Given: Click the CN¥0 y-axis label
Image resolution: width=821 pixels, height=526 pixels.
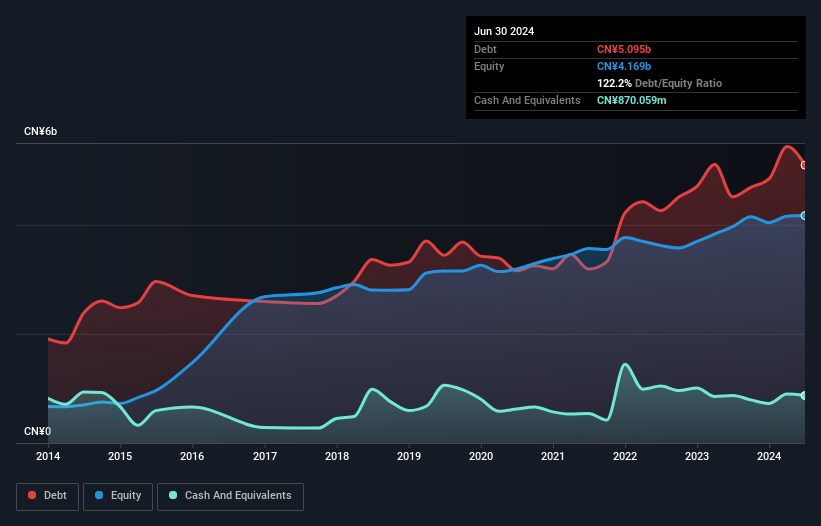Looking at the screenshot, I should [37, 431].
